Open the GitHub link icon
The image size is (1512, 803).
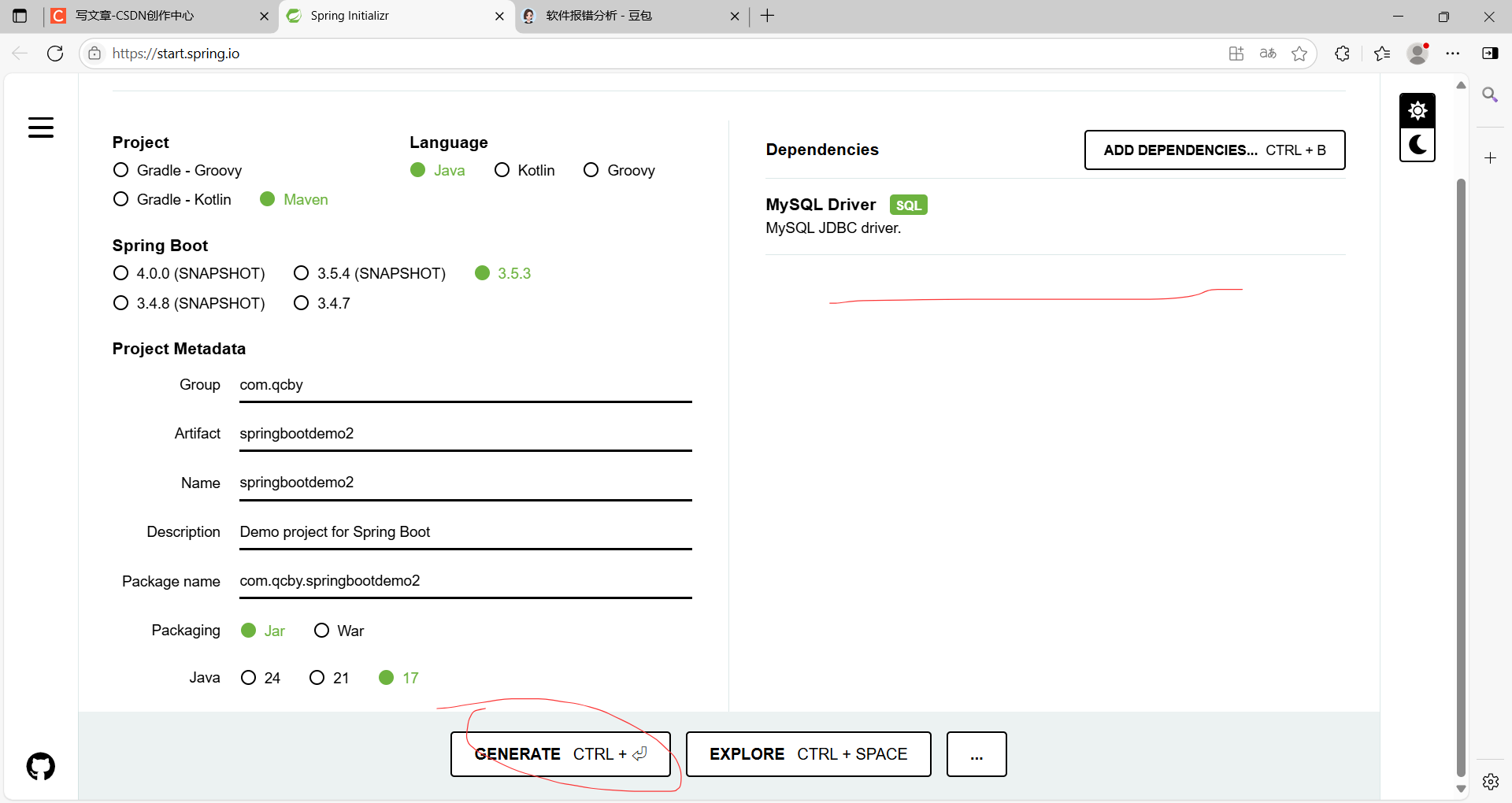click(x=41, y=766)
